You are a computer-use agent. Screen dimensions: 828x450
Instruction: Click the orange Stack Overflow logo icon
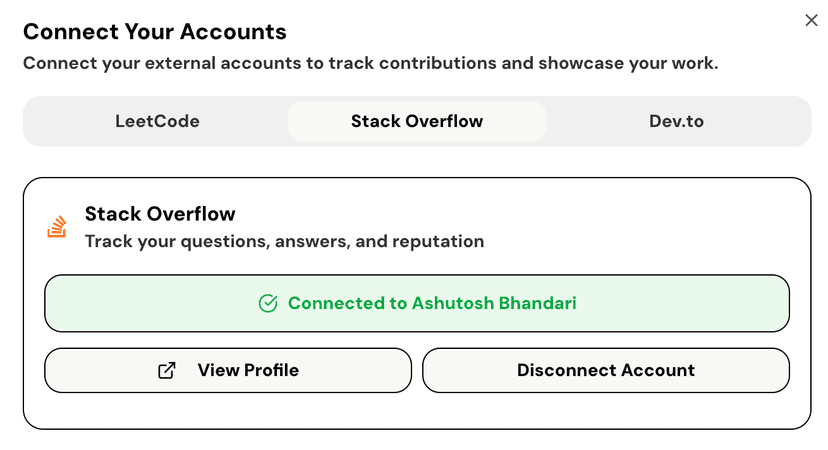(57, 227)
